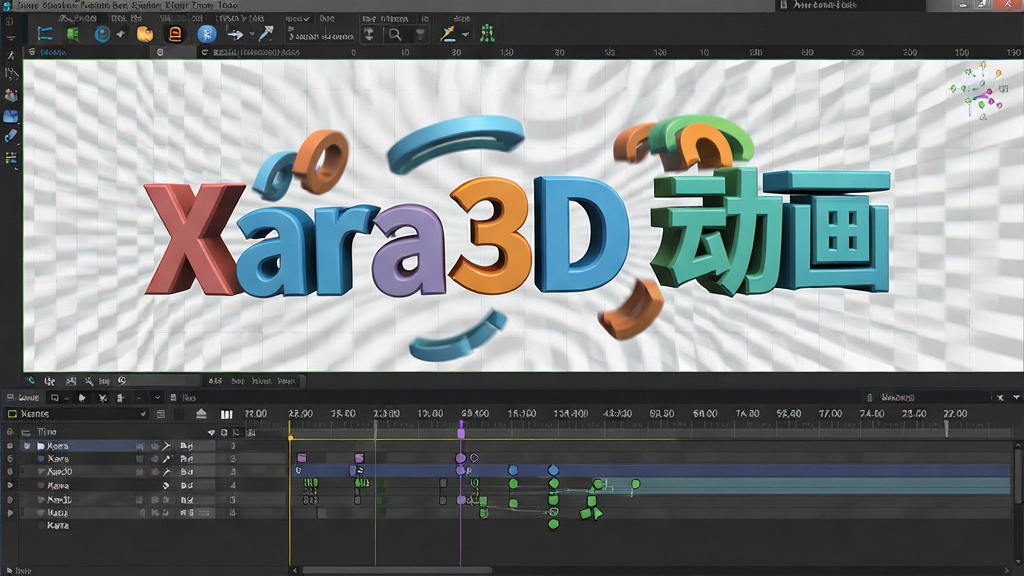This screenshot has width=1024, height=576.
Task: Click the round light-blue button icon in toolbar
Action: [206, 34]
